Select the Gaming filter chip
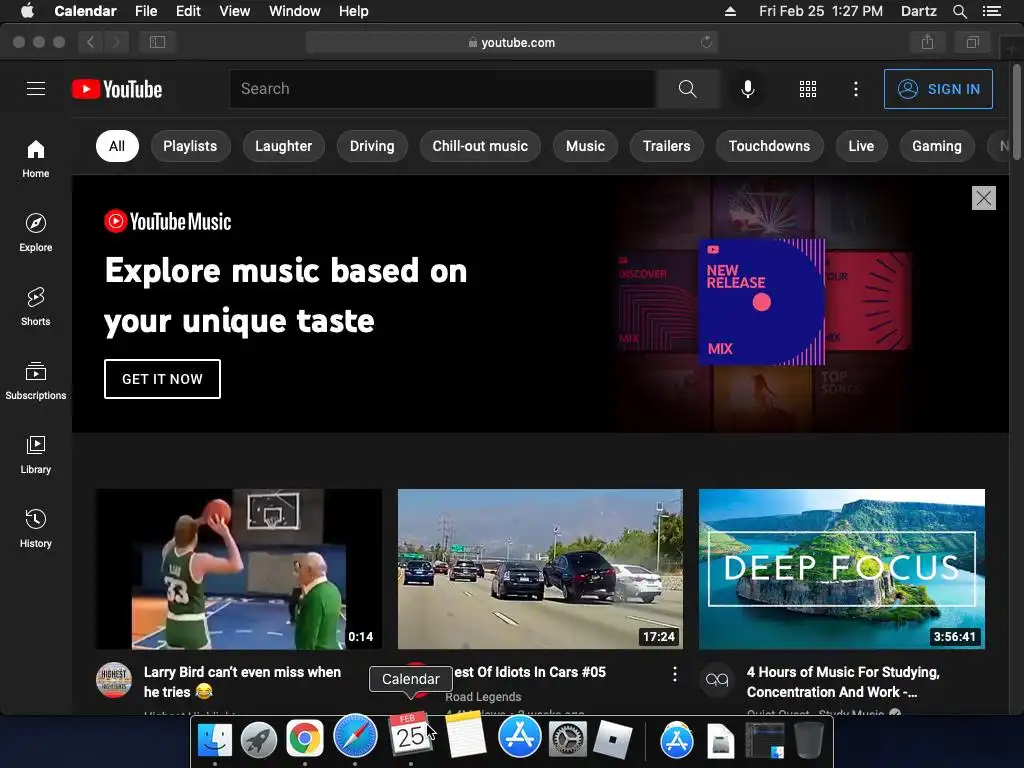The height and width of the screenshot is (768, 1024). coord(936,146)
